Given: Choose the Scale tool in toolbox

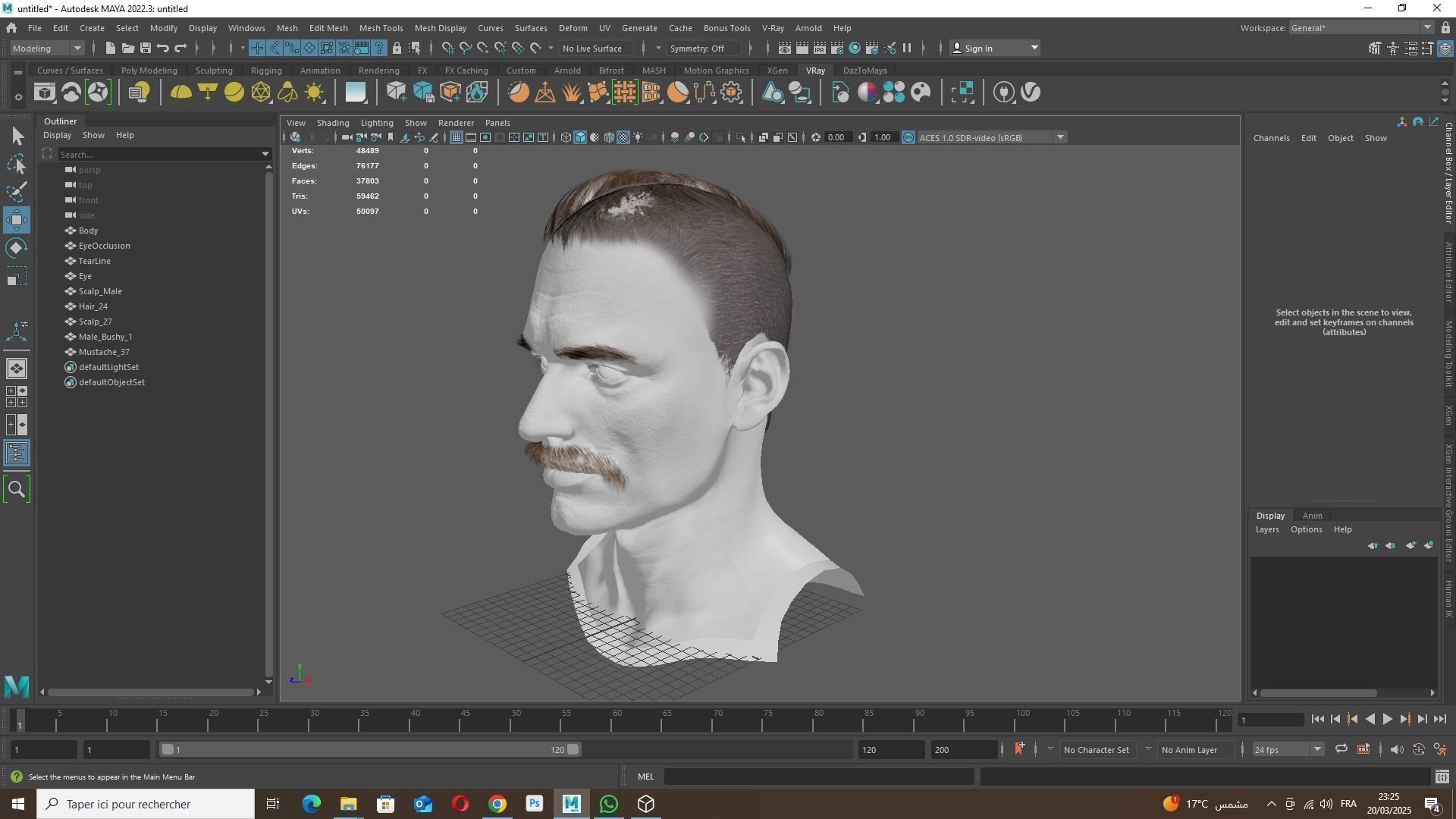Looking at the screenshot, I should (x=17, y=276).
